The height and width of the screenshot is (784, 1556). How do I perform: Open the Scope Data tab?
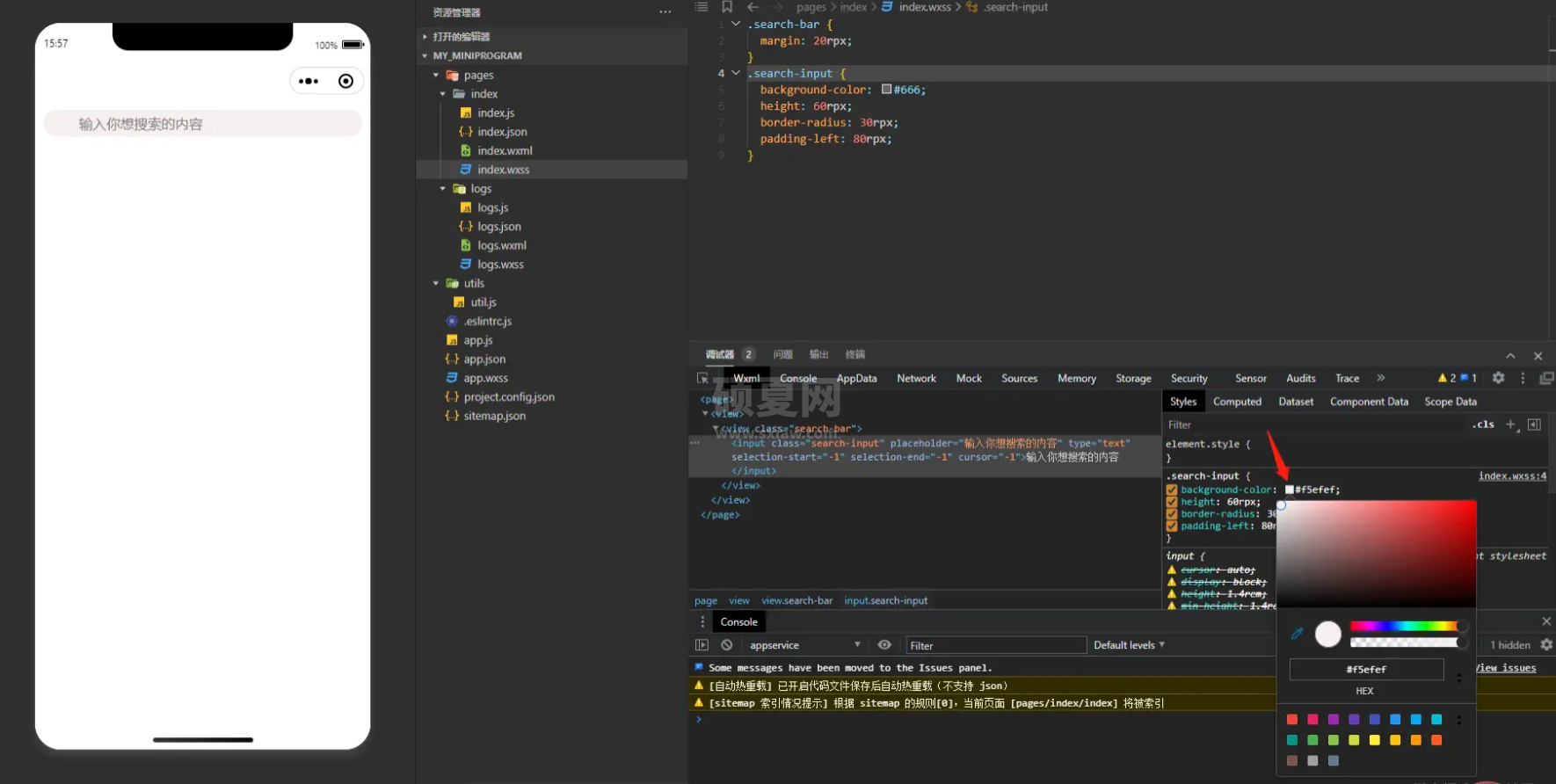(1451, 402)
